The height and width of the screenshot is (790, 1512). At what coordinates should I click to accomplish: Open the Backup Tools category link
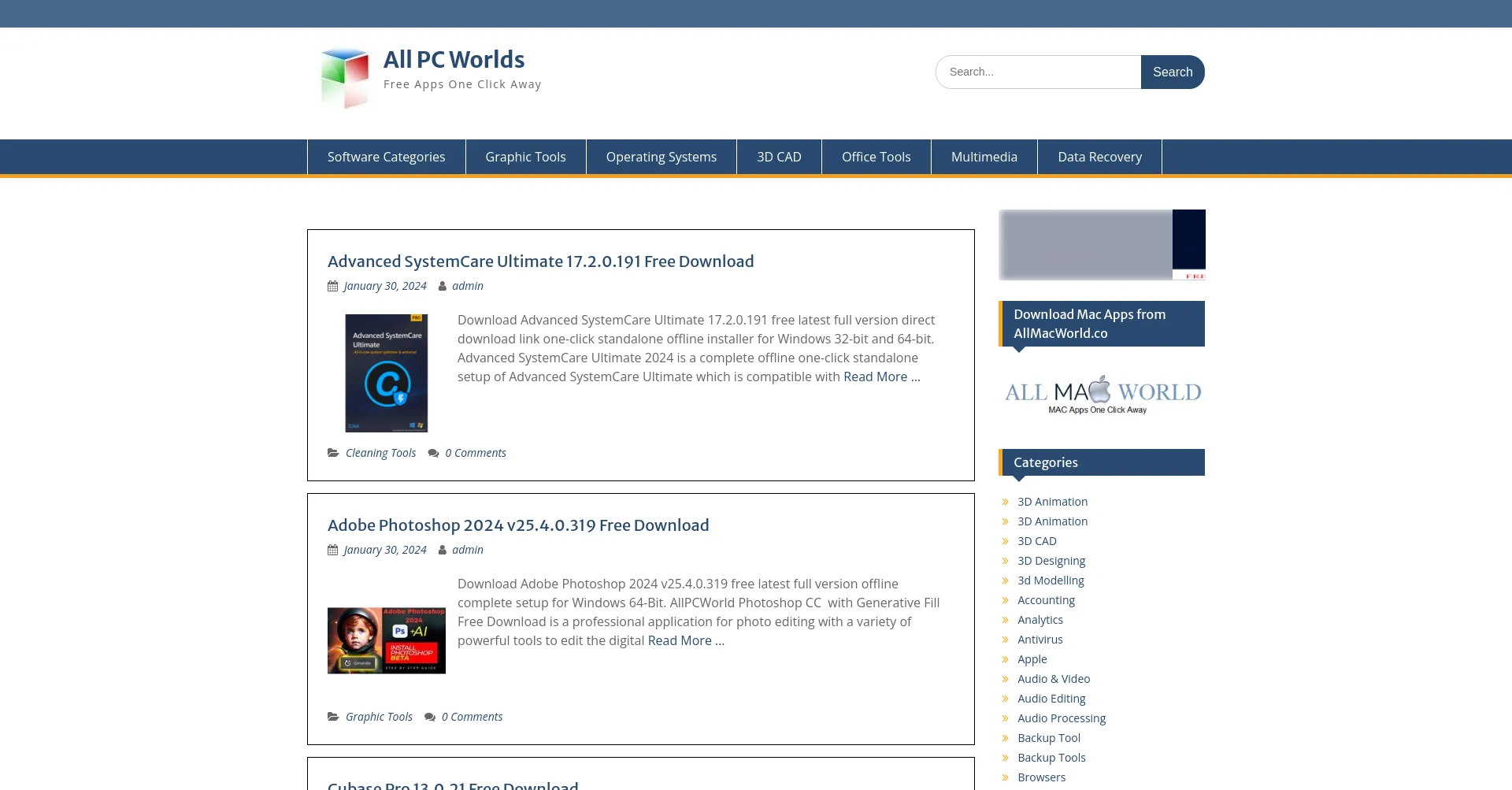click(x=1051, y=758)
